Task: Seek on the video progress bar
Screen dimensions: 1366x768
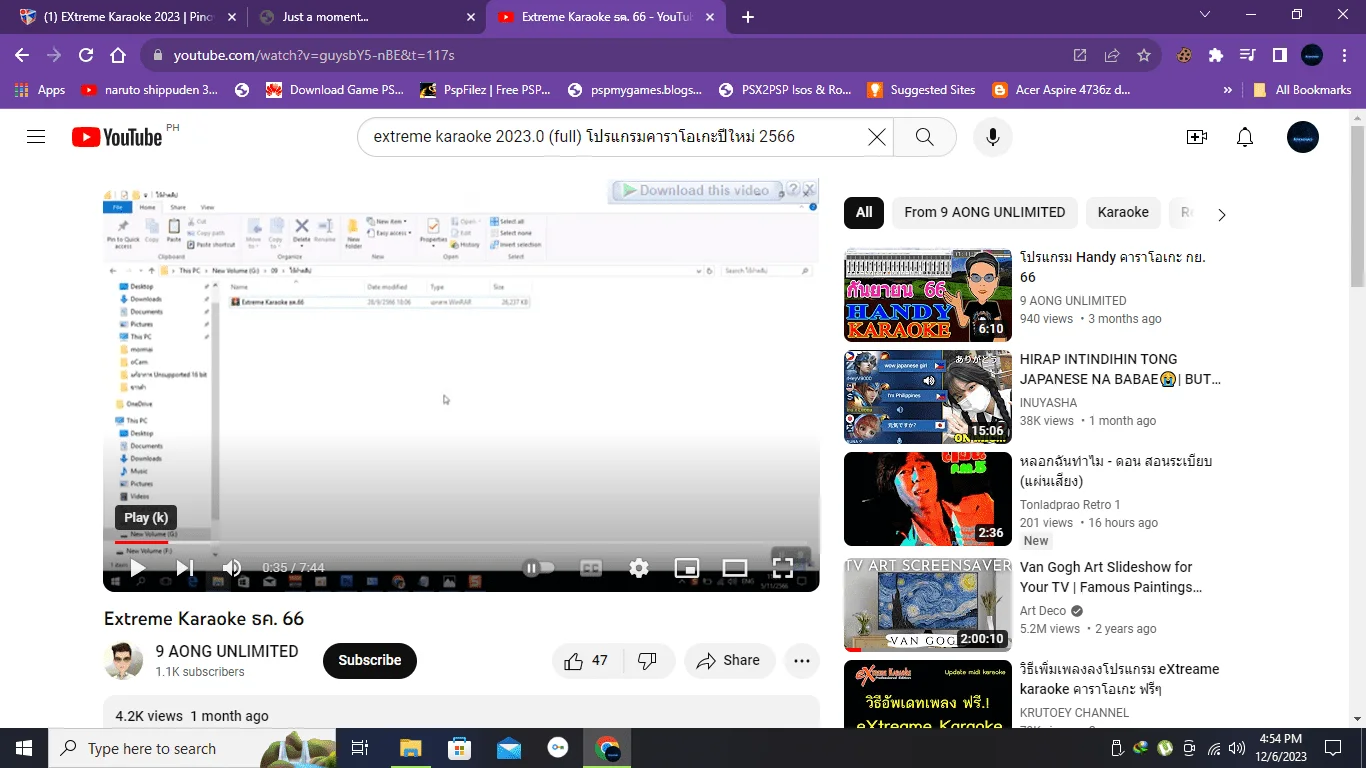Action: click(461, 543)
